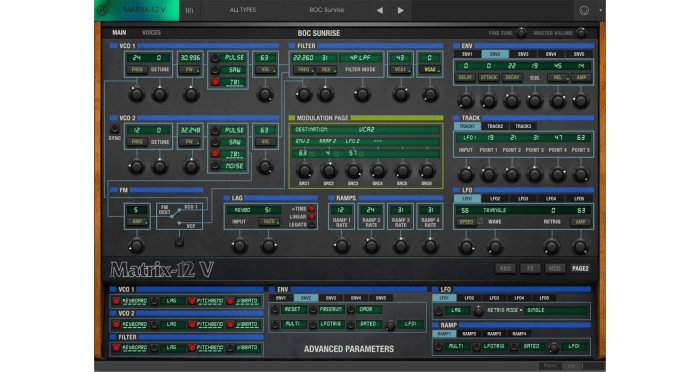Click the SRC1 modulation amount knob
Image resolution: width=700 pixels, height=372 pixels.
click(x=305, y=171)
